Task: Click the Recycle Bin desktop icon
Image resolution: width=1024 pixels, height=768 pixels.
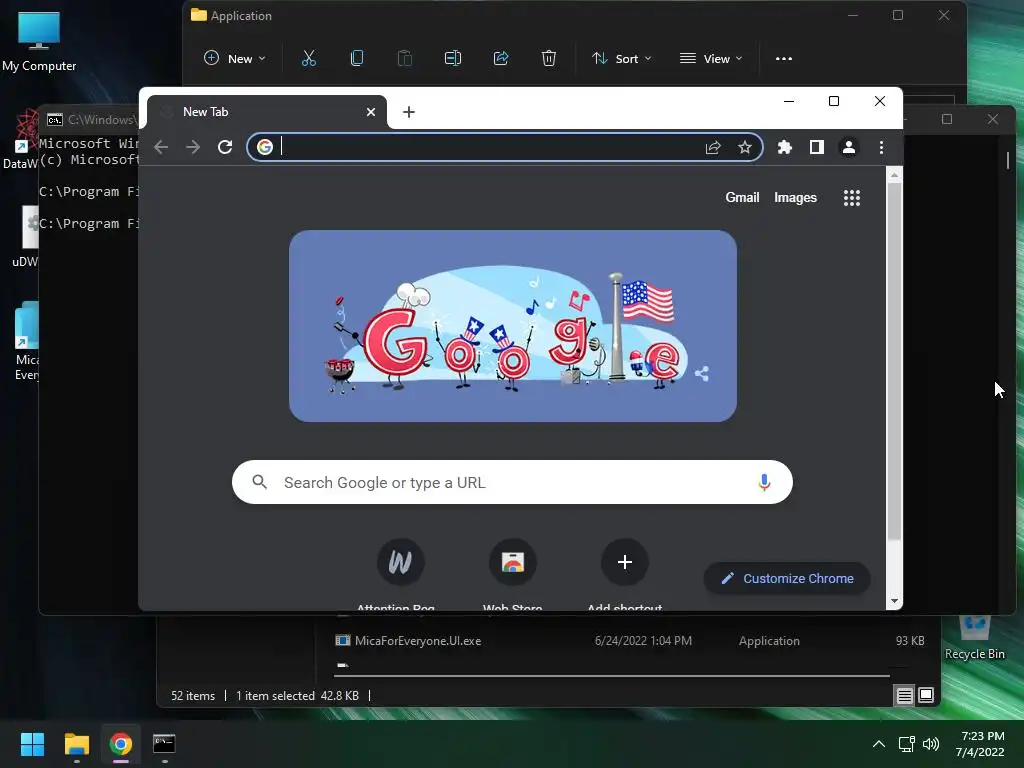Action: [x=974, y=637]
